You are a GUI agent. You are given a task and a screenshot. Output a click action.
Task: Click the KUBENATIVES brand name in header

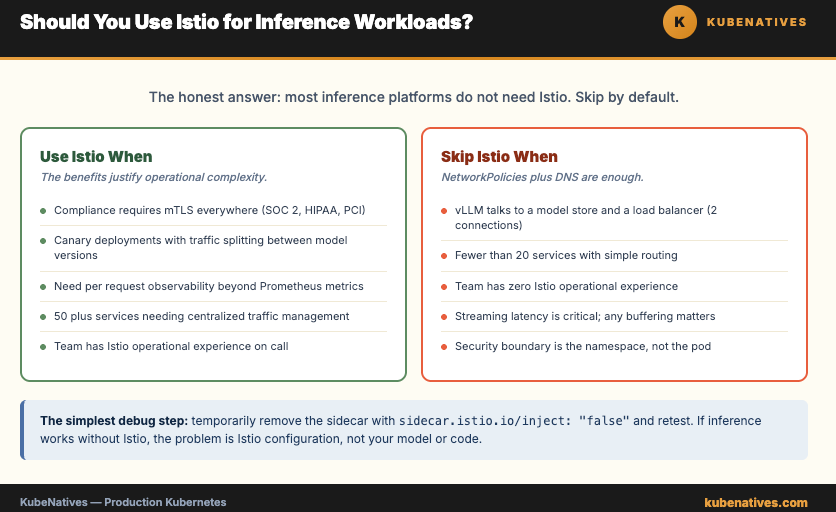(x=756, y=22)
